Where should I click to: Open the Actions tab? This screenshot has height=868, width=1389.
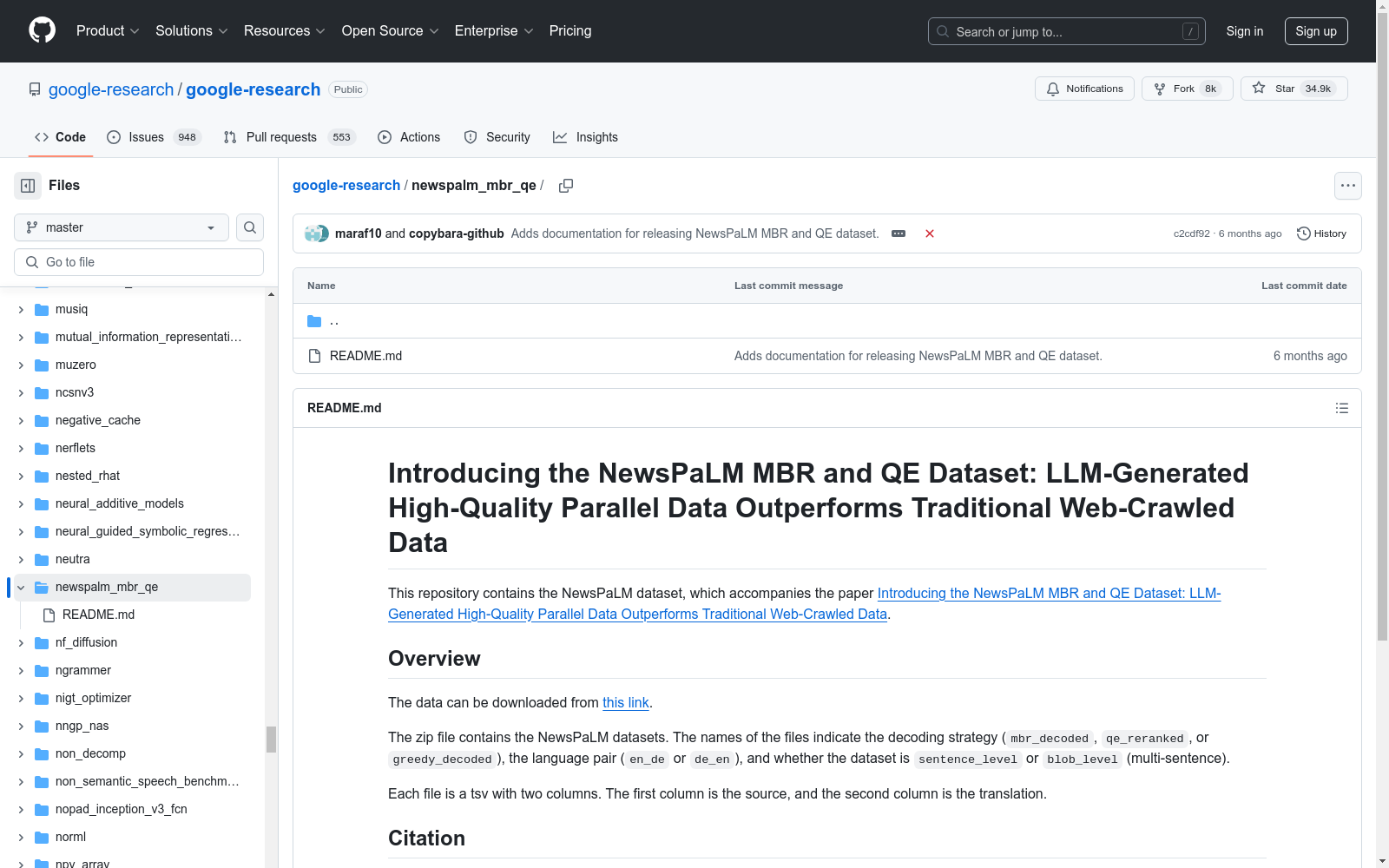(x=409, y=137)
